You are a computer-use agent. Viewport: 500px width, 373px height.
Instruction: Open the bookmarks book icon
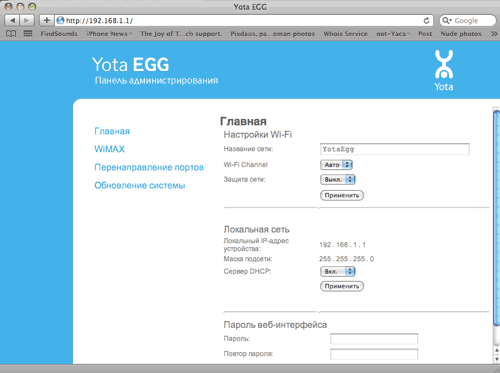tap(11, 34)
